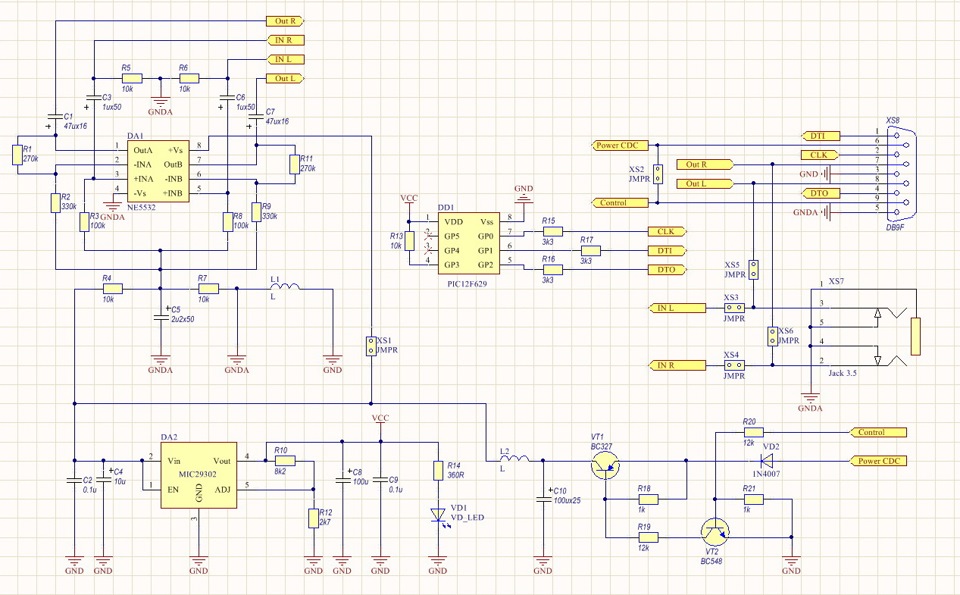Click resistor R21 1k symbol
This screenshot has width=960, height=595.
tap(753, 500)
